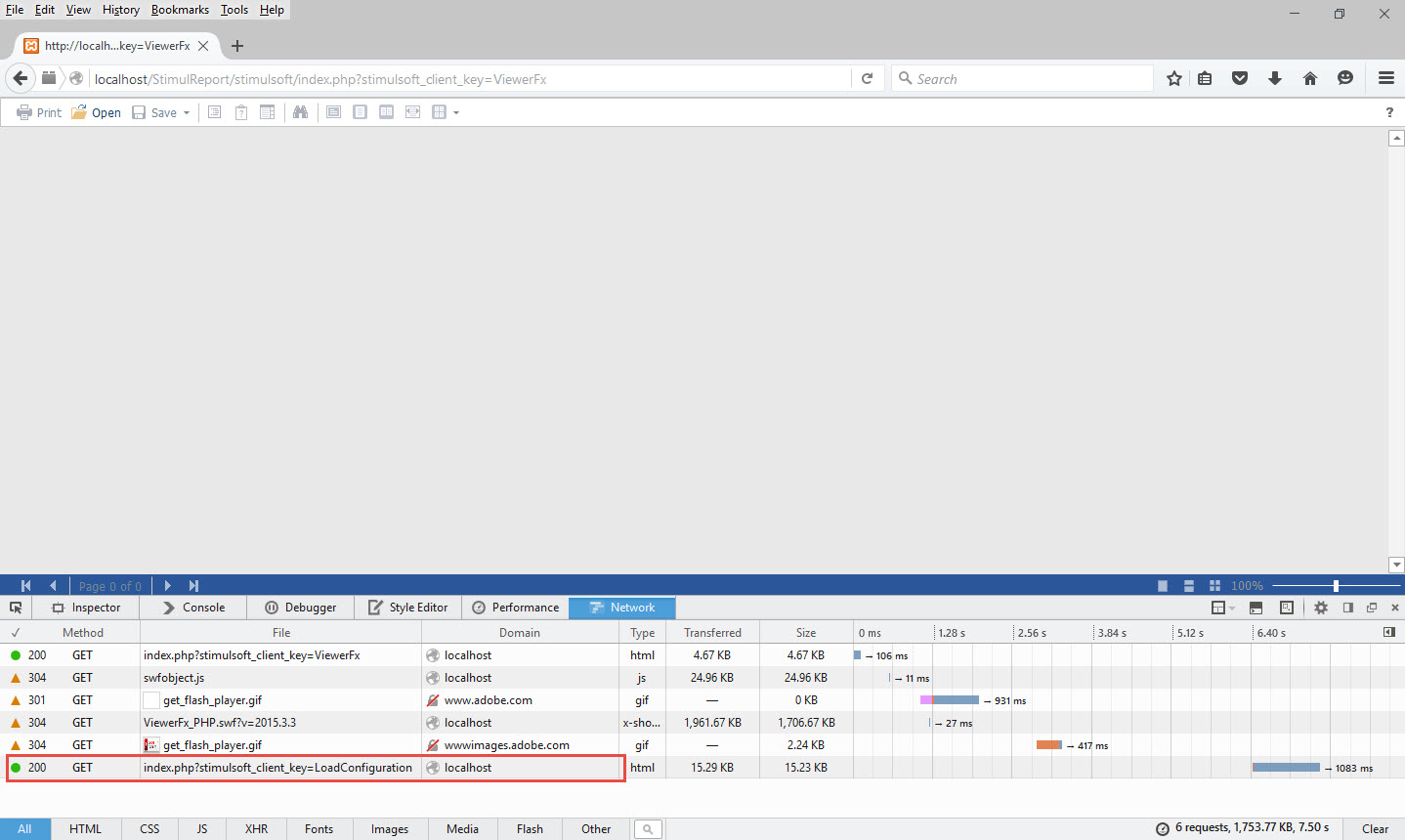
Task: Open the devtools frame selector dropdown
Action: click(1223, 608)
